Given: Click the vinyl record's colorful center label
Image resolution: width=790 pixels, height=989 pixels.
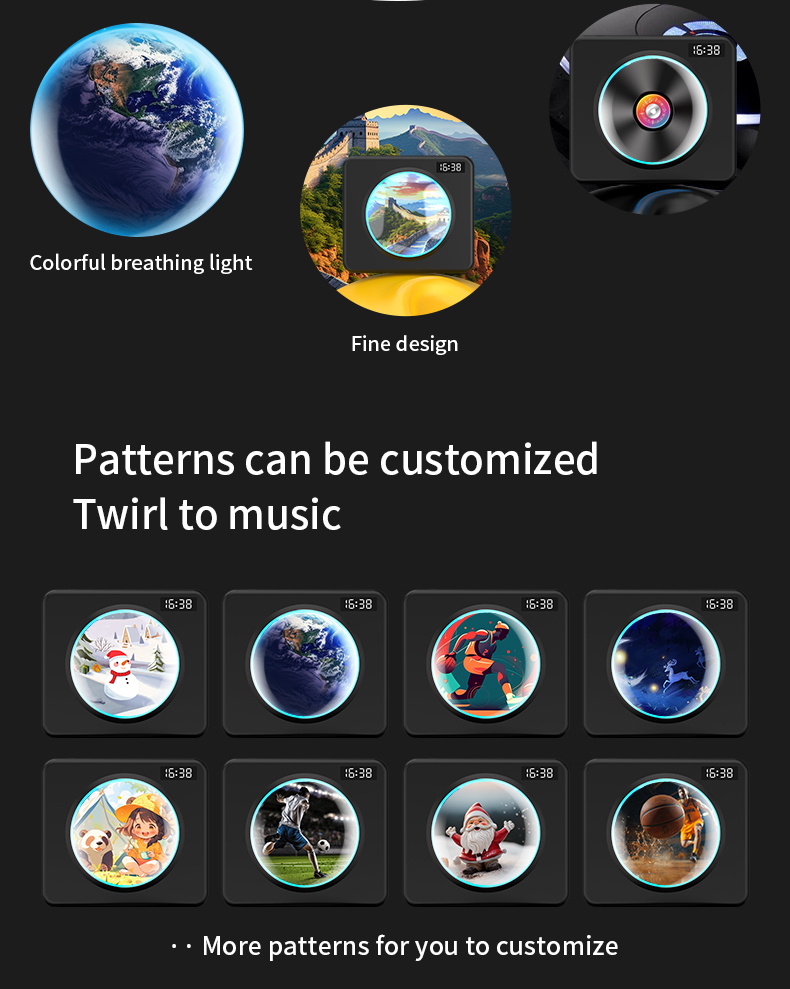Looking at the screenshot, I should click(654, 112).
